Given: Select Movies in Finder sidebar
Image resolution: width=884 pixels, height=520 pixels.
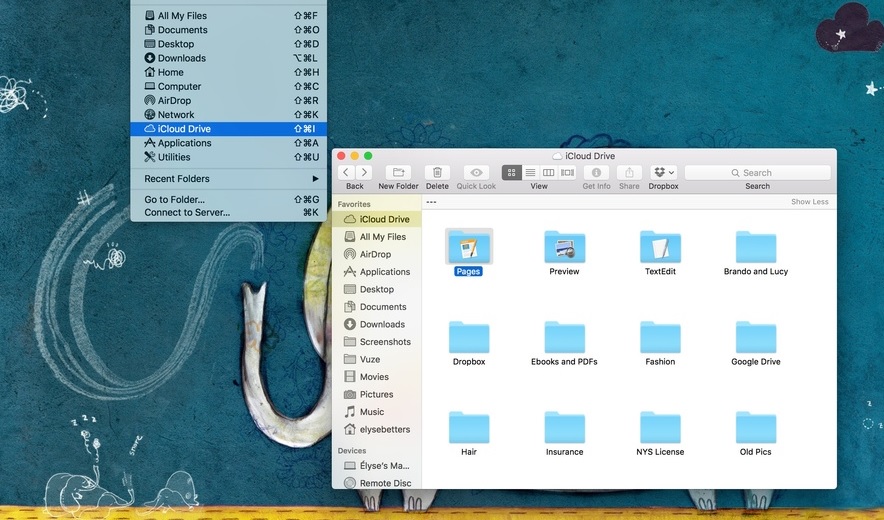Looking at the screenshot, I should (x=377, y=377).
